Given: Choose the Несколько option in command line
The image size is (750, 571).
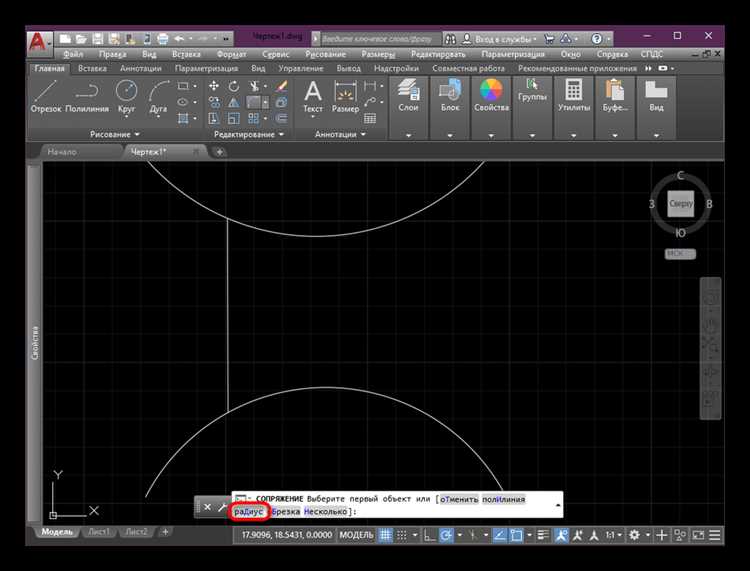Looking at the screenshot, I should [326, 511].
